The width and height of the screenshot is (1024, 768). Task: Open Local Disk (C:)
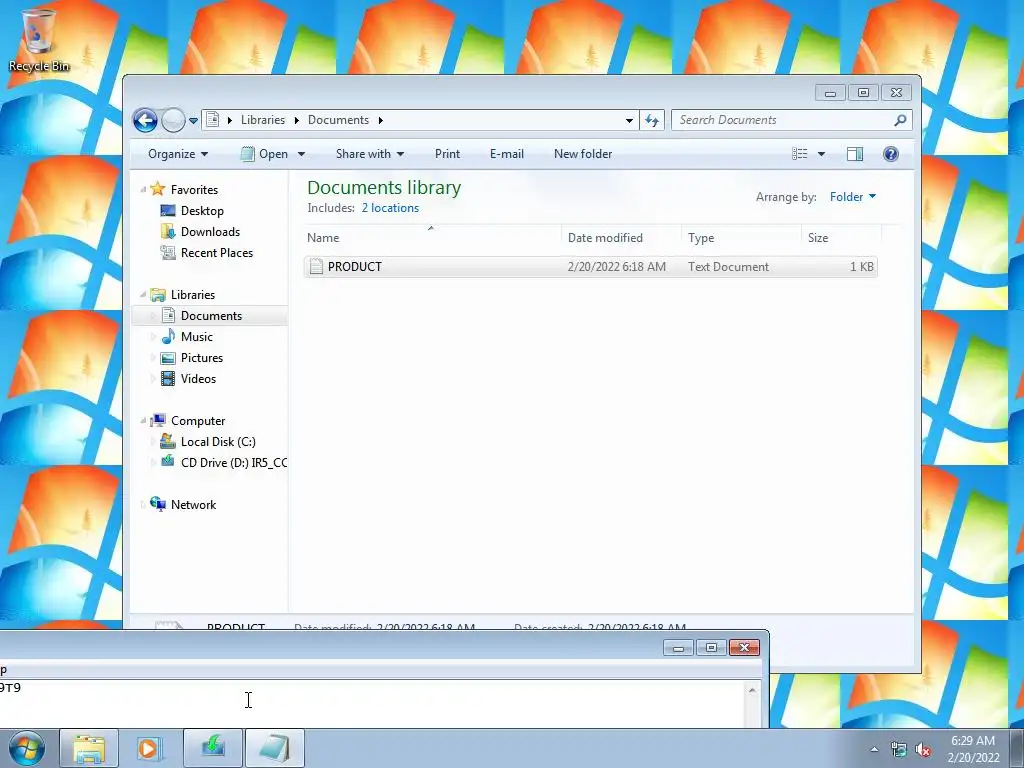coord(218,442)
